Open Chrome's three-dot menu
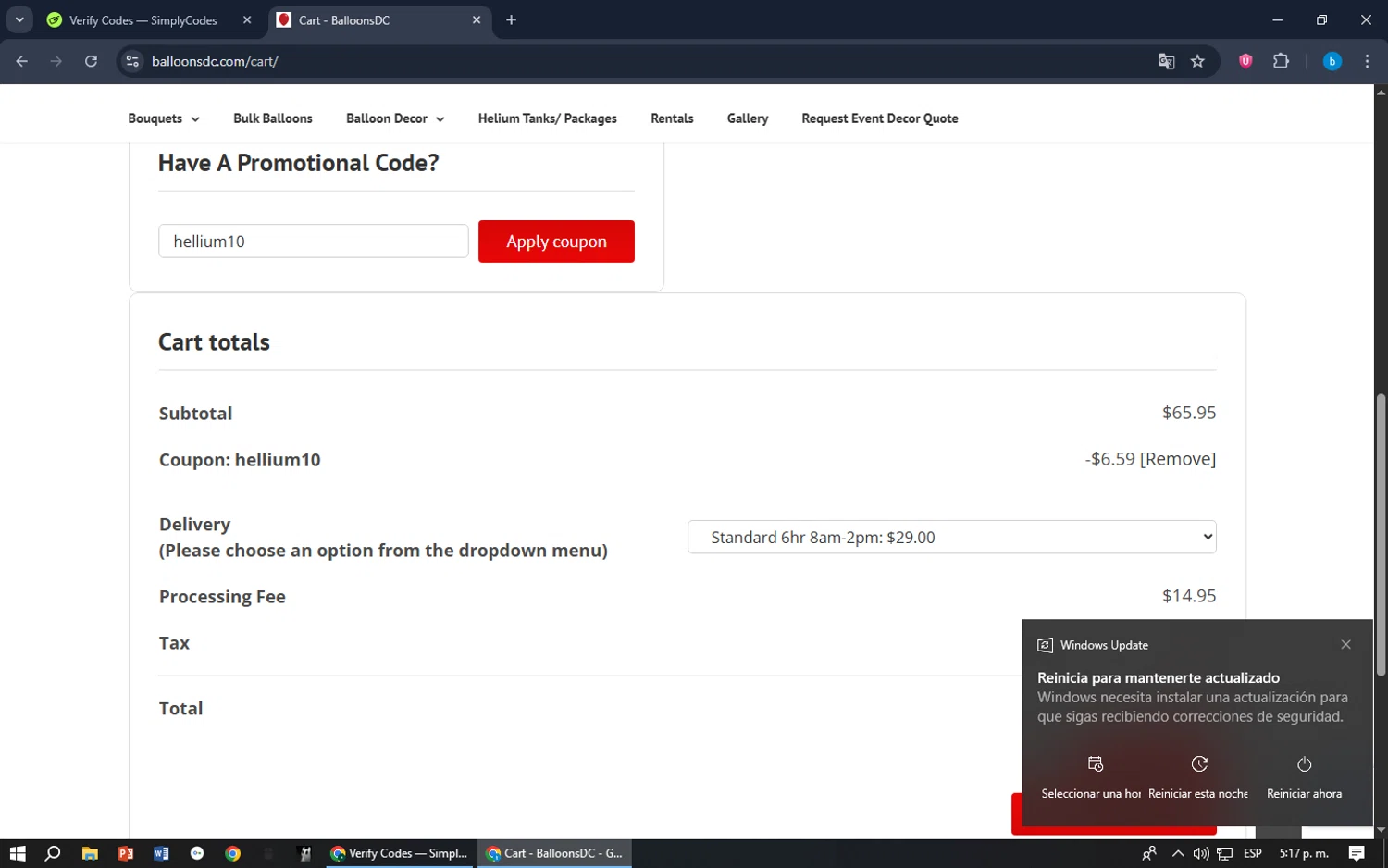The height and width of the screenshot is (868, 1388). point(1367,61)
